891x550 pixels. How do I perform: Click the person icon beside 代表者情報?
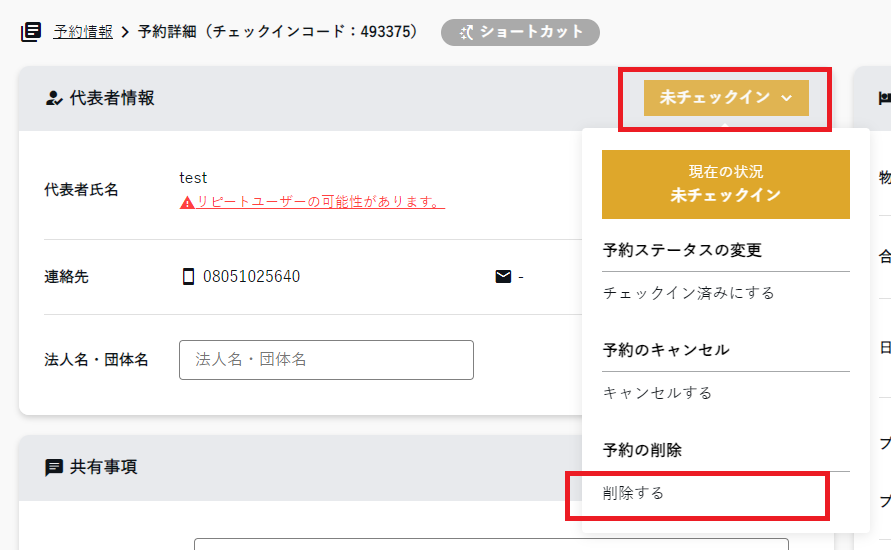(x=54, y=98)
